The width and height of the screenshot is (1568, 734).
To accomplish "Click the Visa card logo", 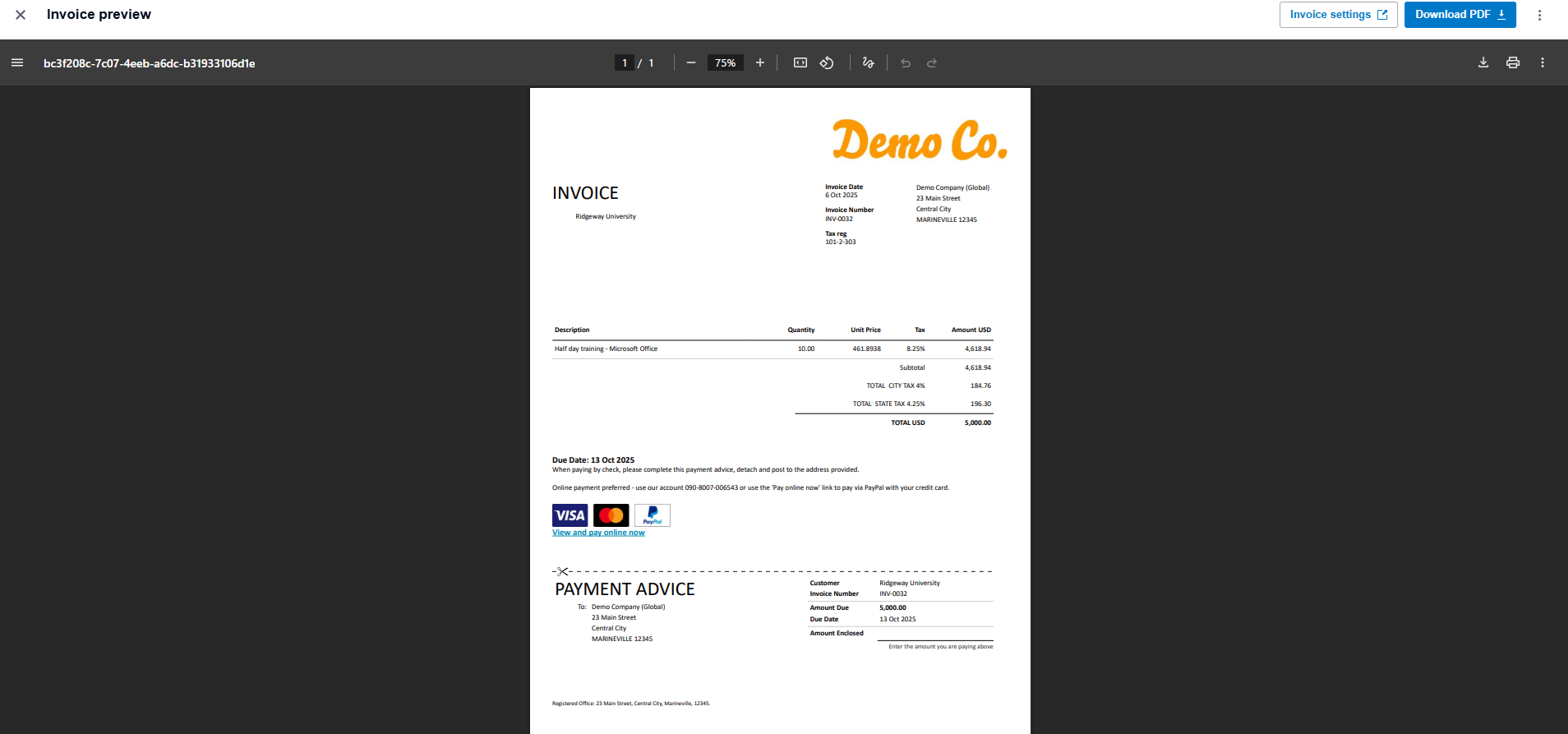I will click(x=570, y=515).
